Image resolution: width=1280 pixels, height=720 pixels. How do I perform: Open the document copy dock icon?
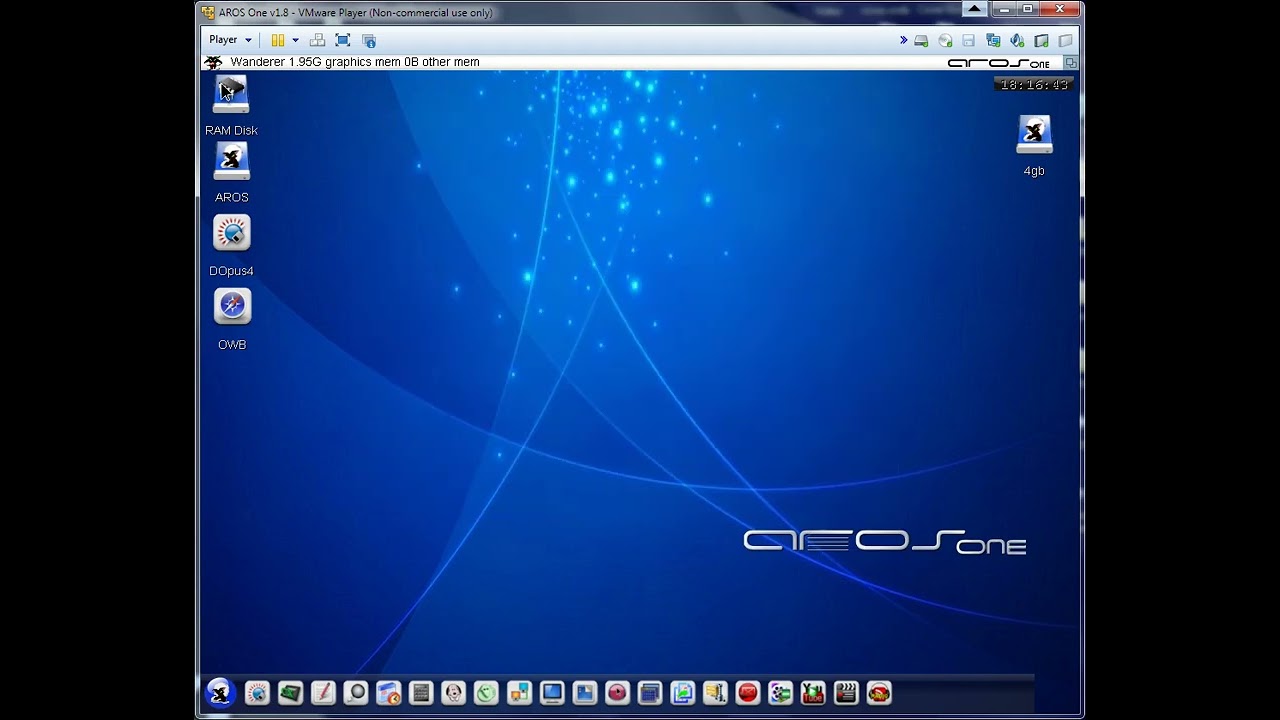click(x=683, y=692)
